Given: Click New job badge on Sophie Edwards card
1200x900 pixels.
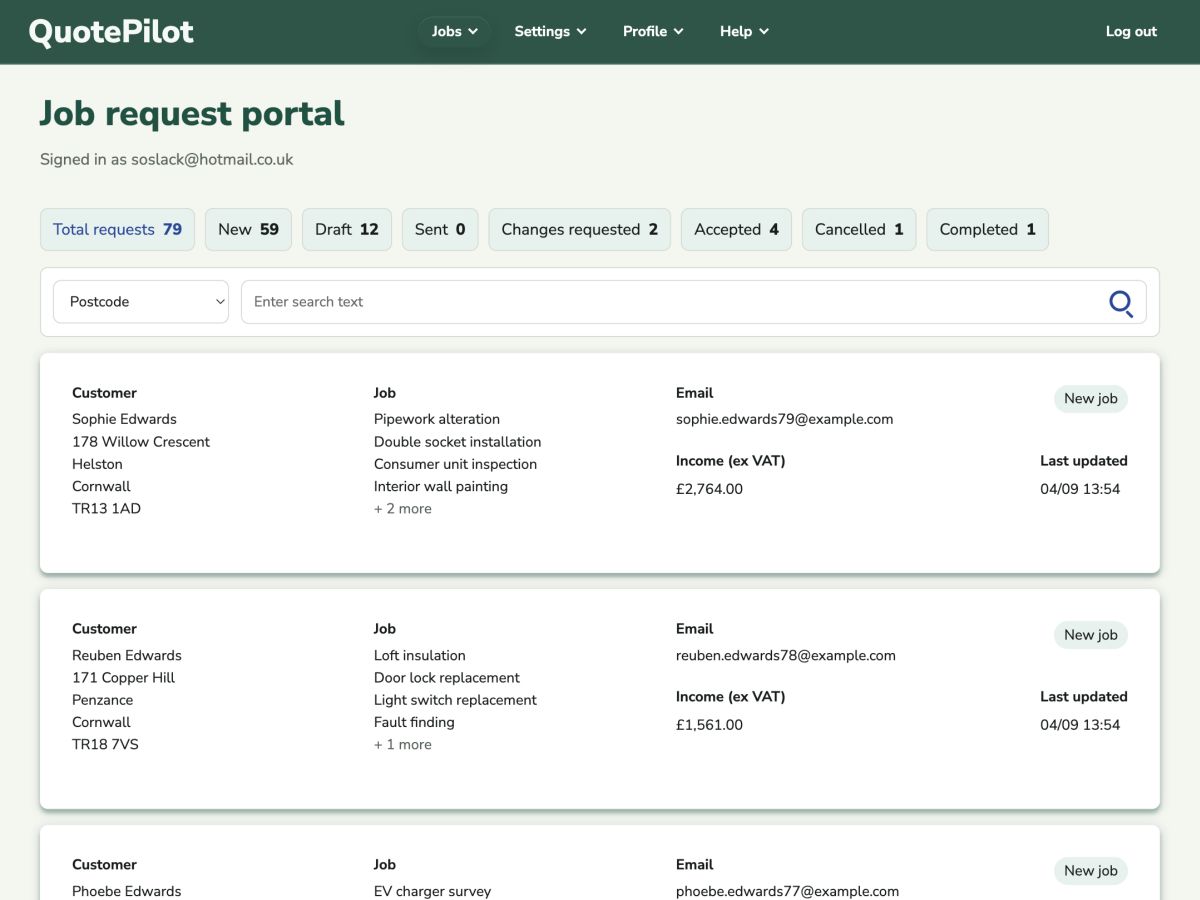Looking at the screenshot, I should (1091, 399).
